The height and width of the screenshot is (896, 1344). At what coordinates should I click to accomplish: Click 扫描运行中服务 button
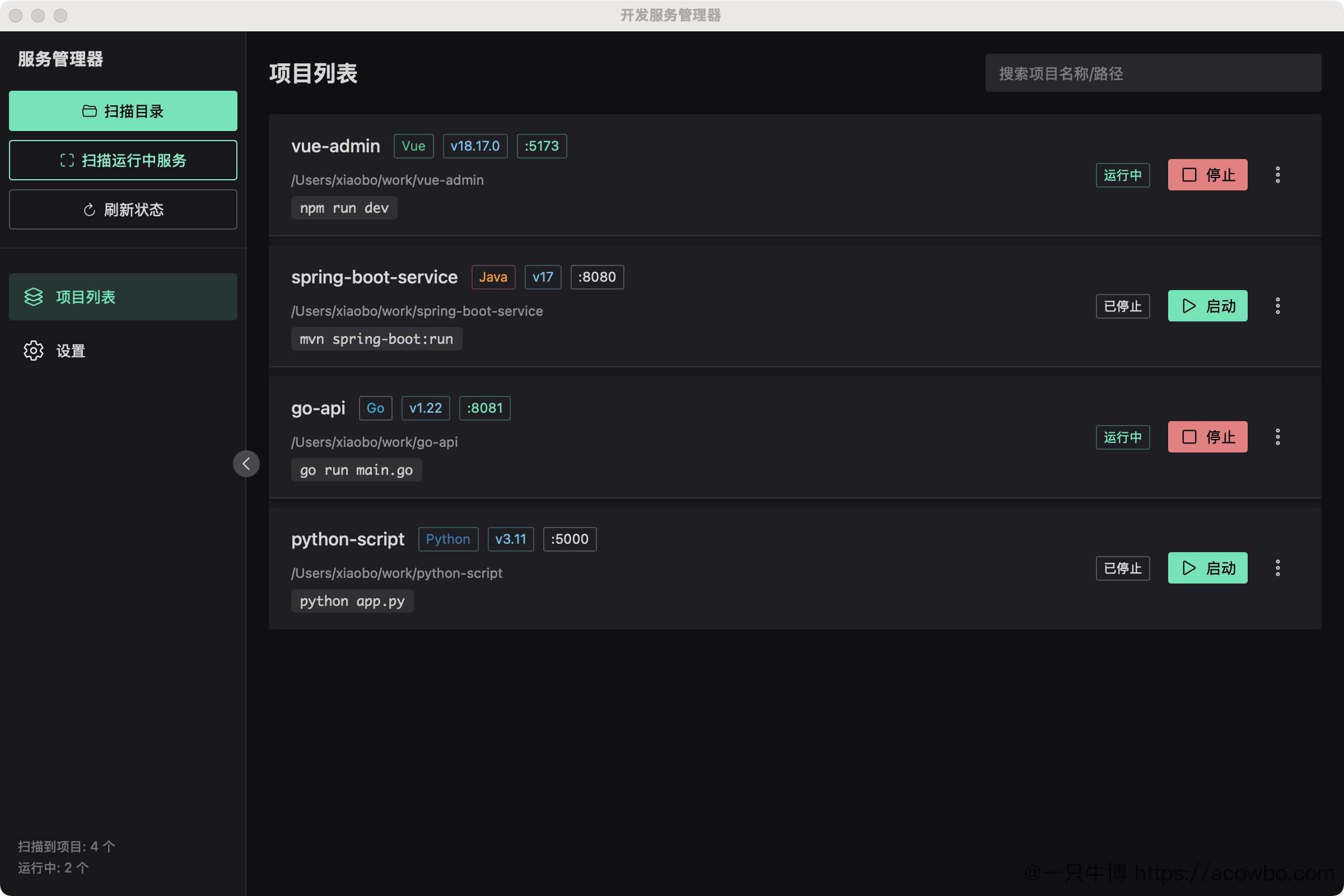click(x=123, y=160)
